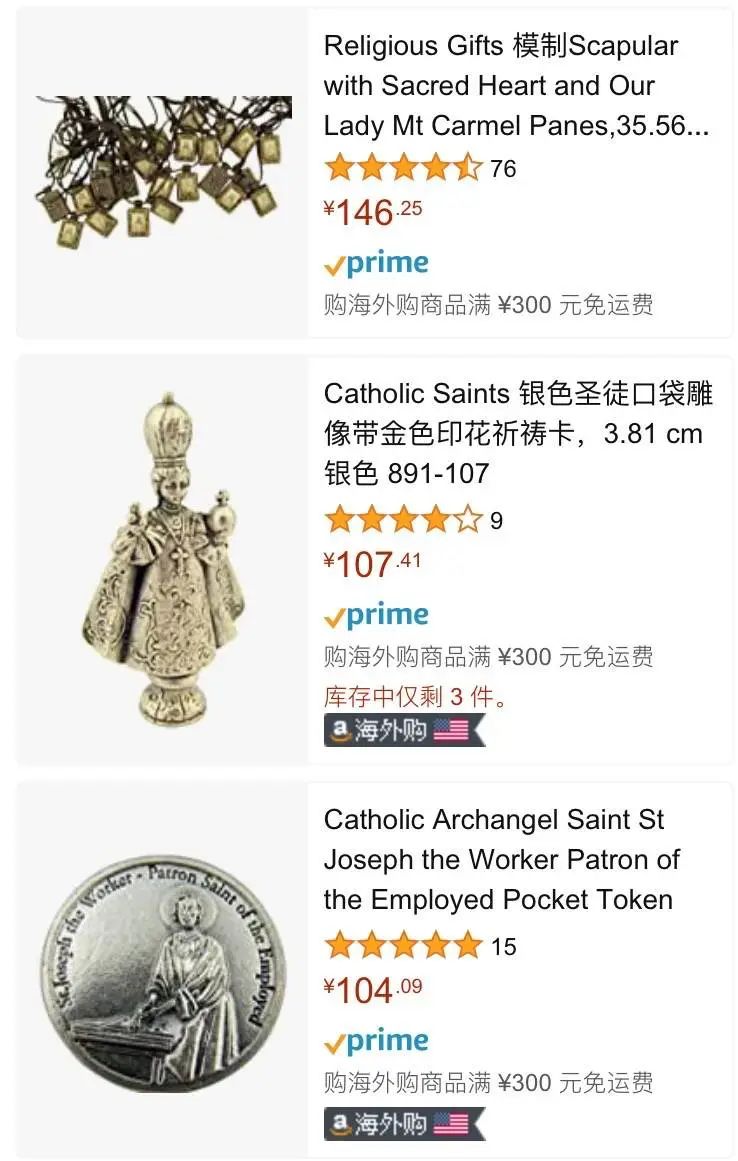The height and width of the screenshot is (1161, 738).
Task: Click the 海外购 badge on saint statue item
Action: click(x=404, y=731)
